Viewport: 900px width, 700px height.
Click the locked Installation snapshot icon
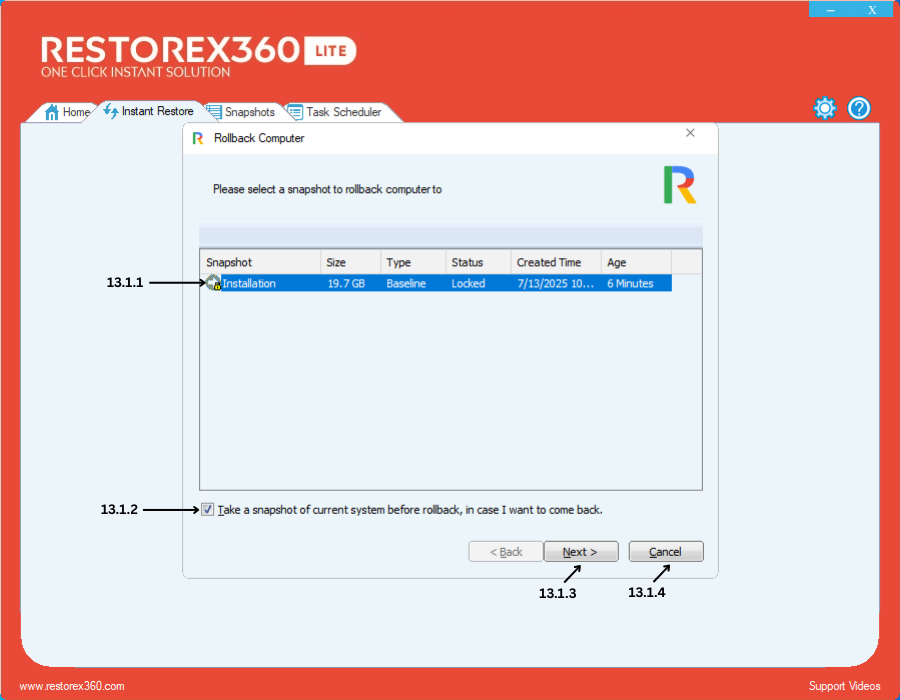pos(213,284)
